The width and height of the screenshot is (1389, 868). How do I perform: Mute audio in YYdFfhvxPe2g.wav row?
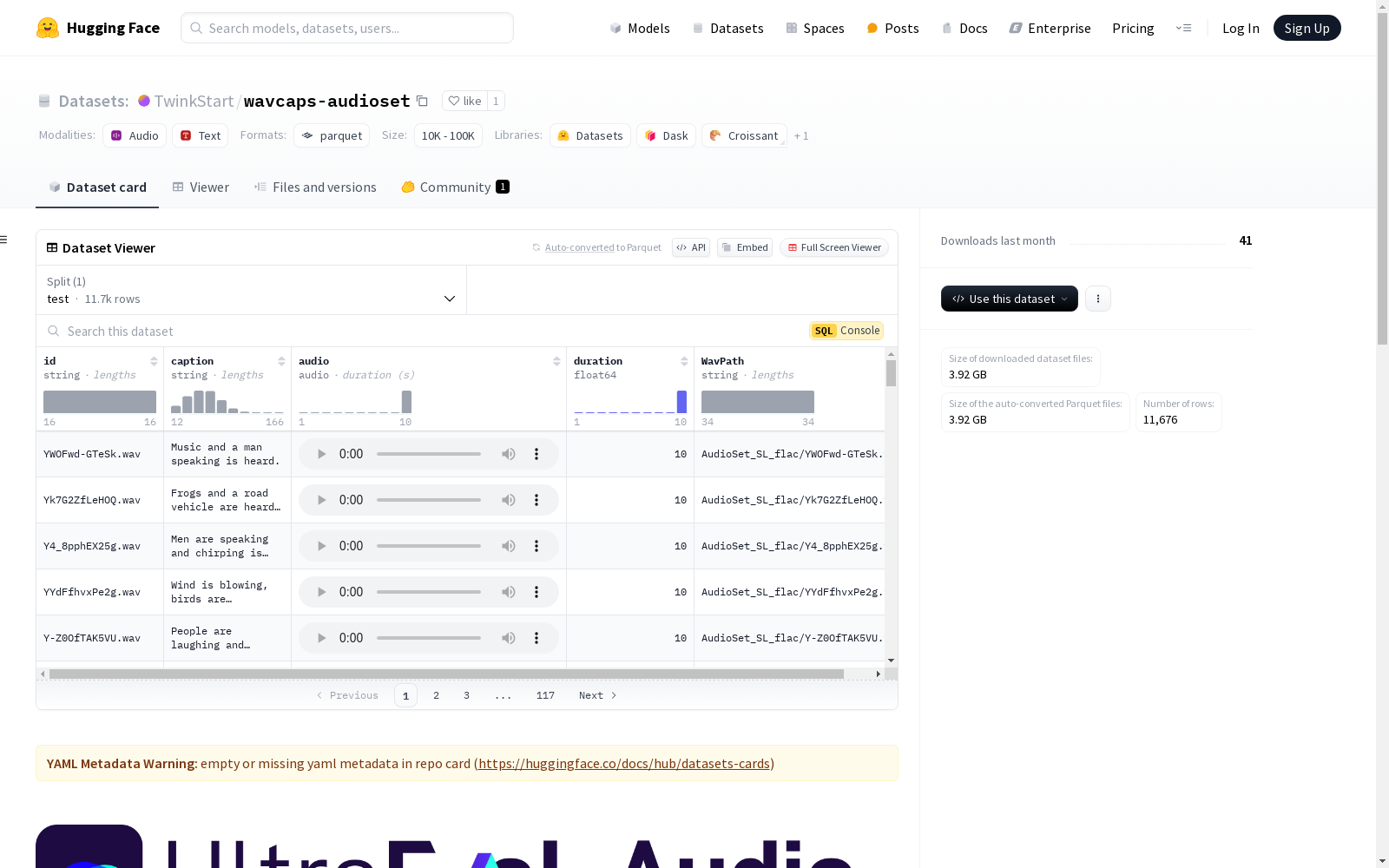pyautogui.click(x=509, y=592)
